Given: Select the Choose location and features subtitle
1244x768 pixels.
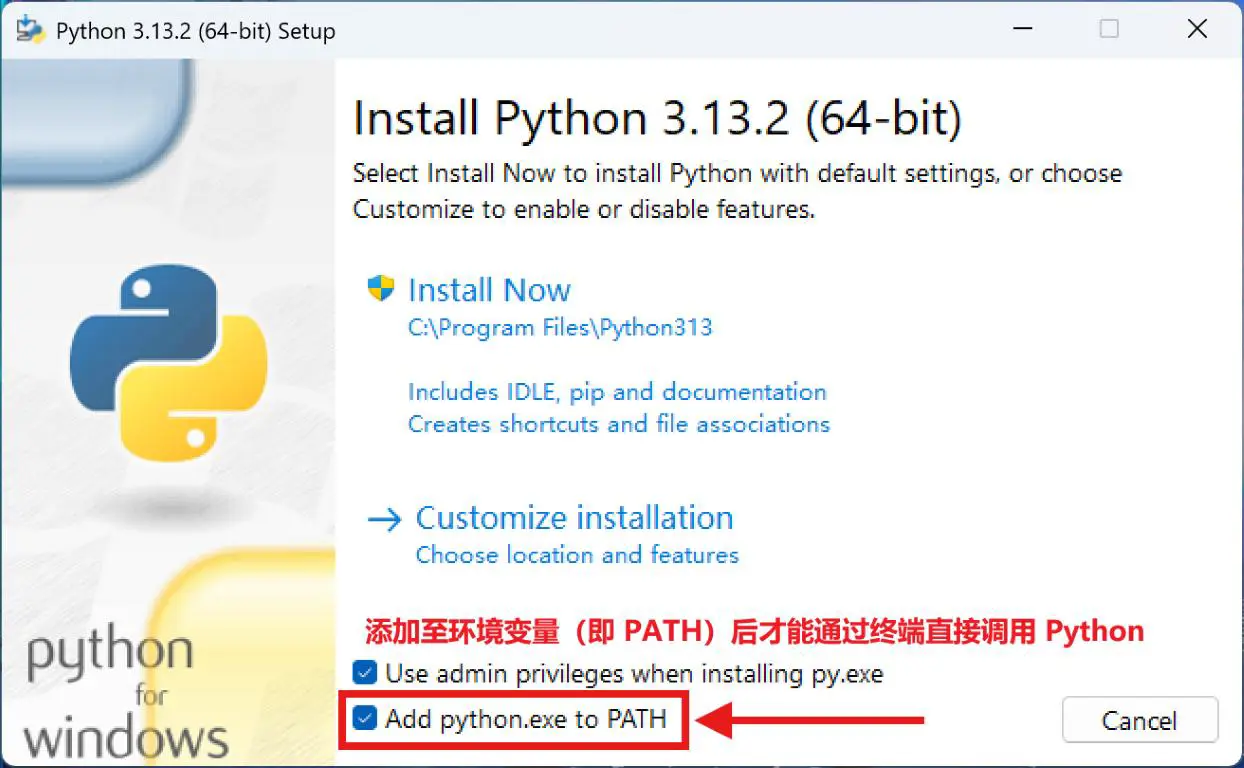Looking at the screenshot, I should (577, 555).
